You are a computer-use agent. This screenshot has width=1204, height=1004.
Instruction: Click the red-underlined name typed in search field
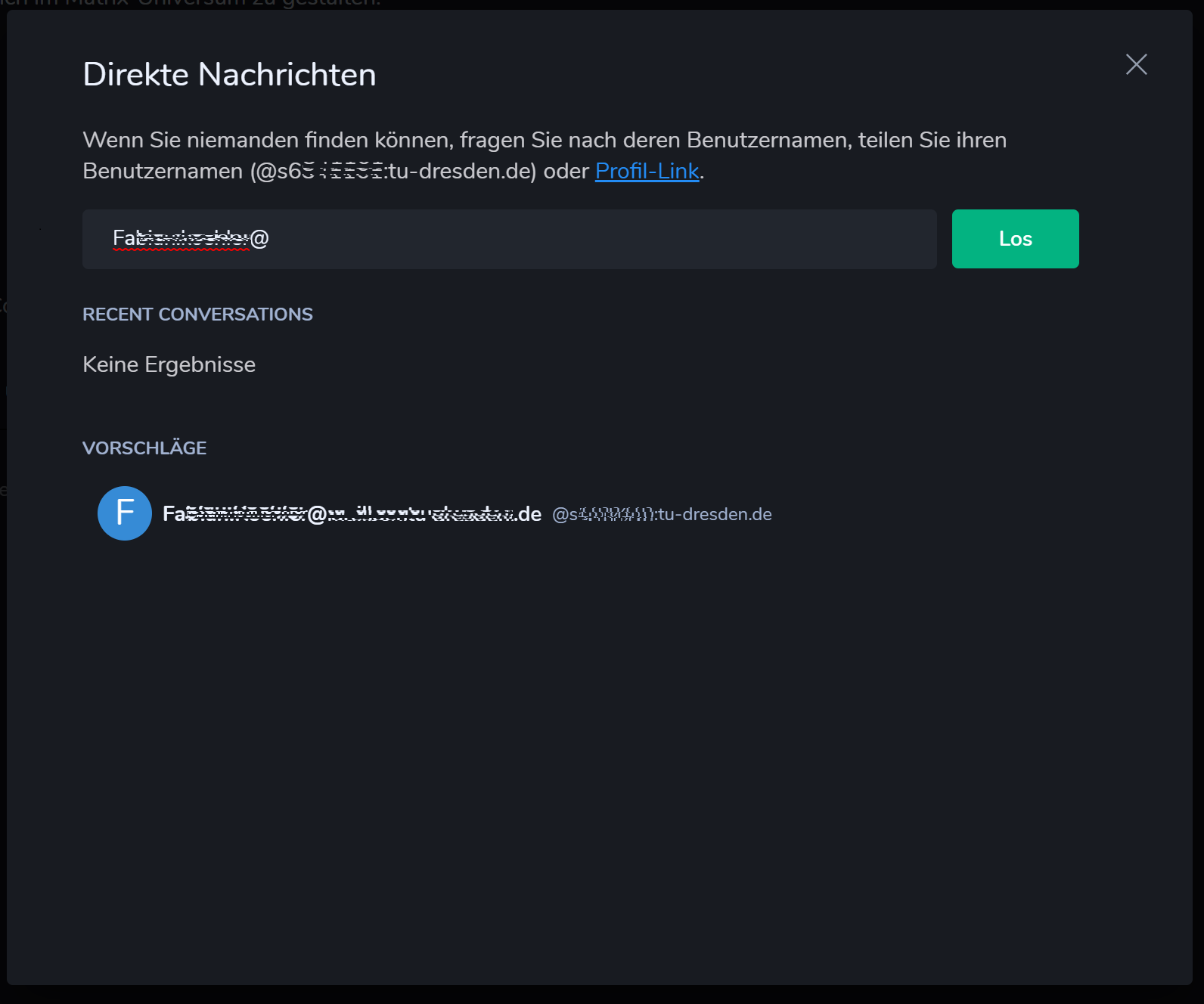click(x=182, y=239)
